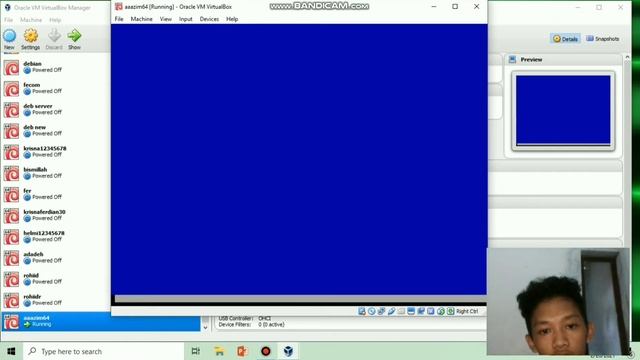Launch File Explorer from the taskbar
Image resolution: width=640 pixels, height=360 pixels.
219,351
